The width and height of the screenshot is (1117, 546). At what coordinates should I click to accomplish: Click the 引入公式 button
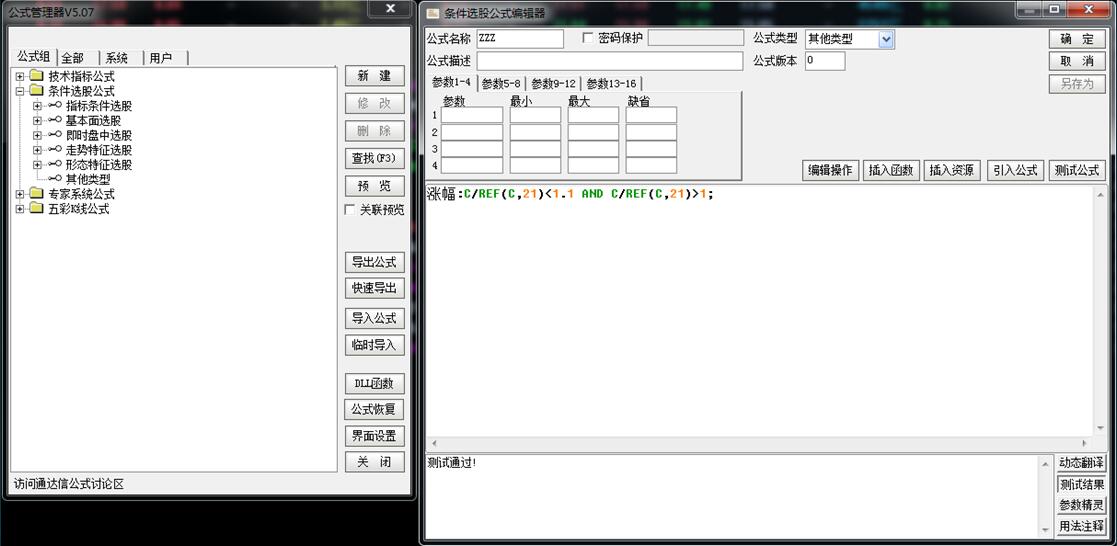coord(1015,170)
